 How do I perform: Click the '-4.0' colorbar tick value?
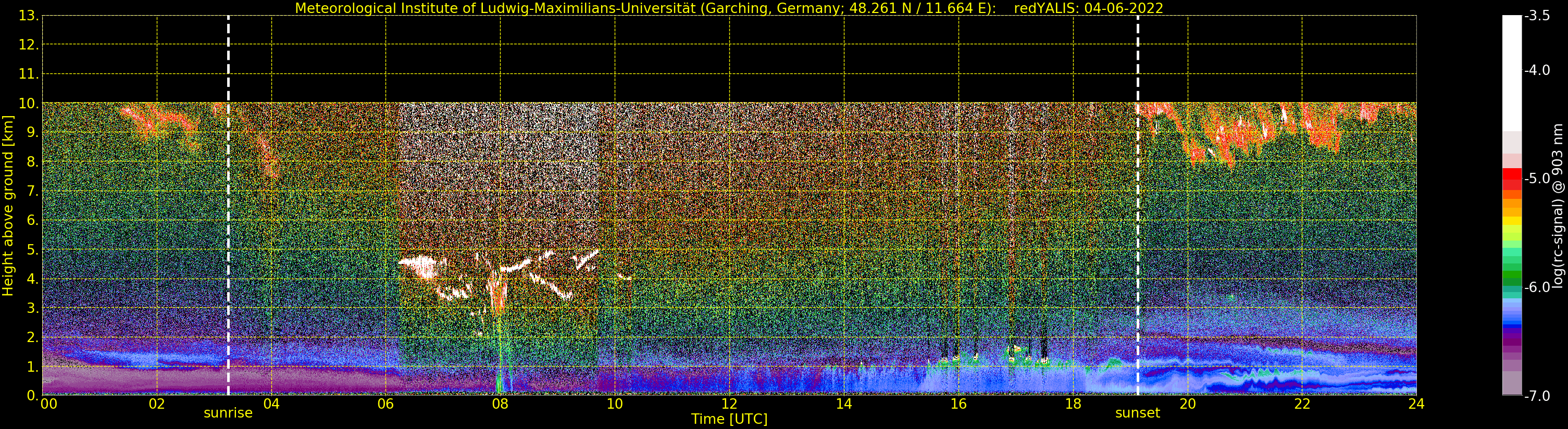coord(1538,71)
